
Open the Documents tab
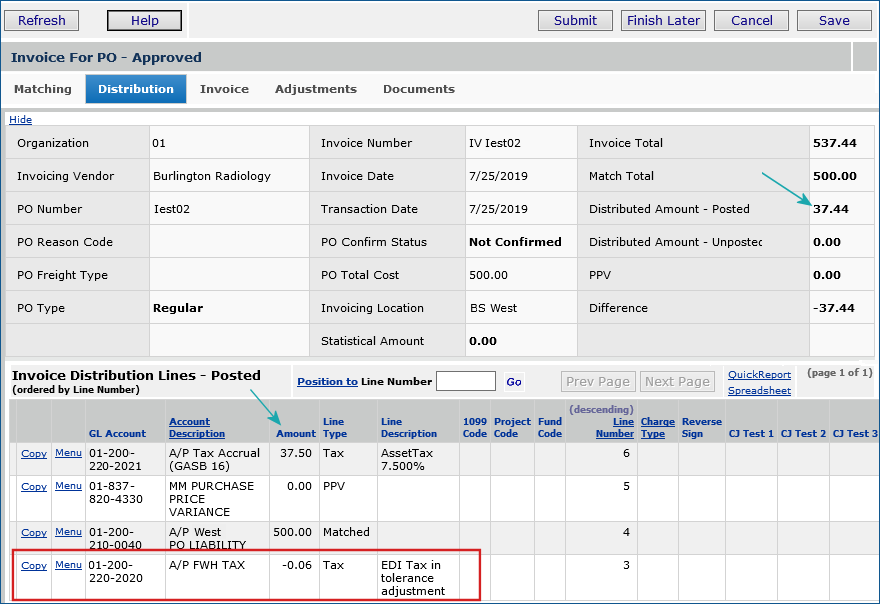[419, 89]
